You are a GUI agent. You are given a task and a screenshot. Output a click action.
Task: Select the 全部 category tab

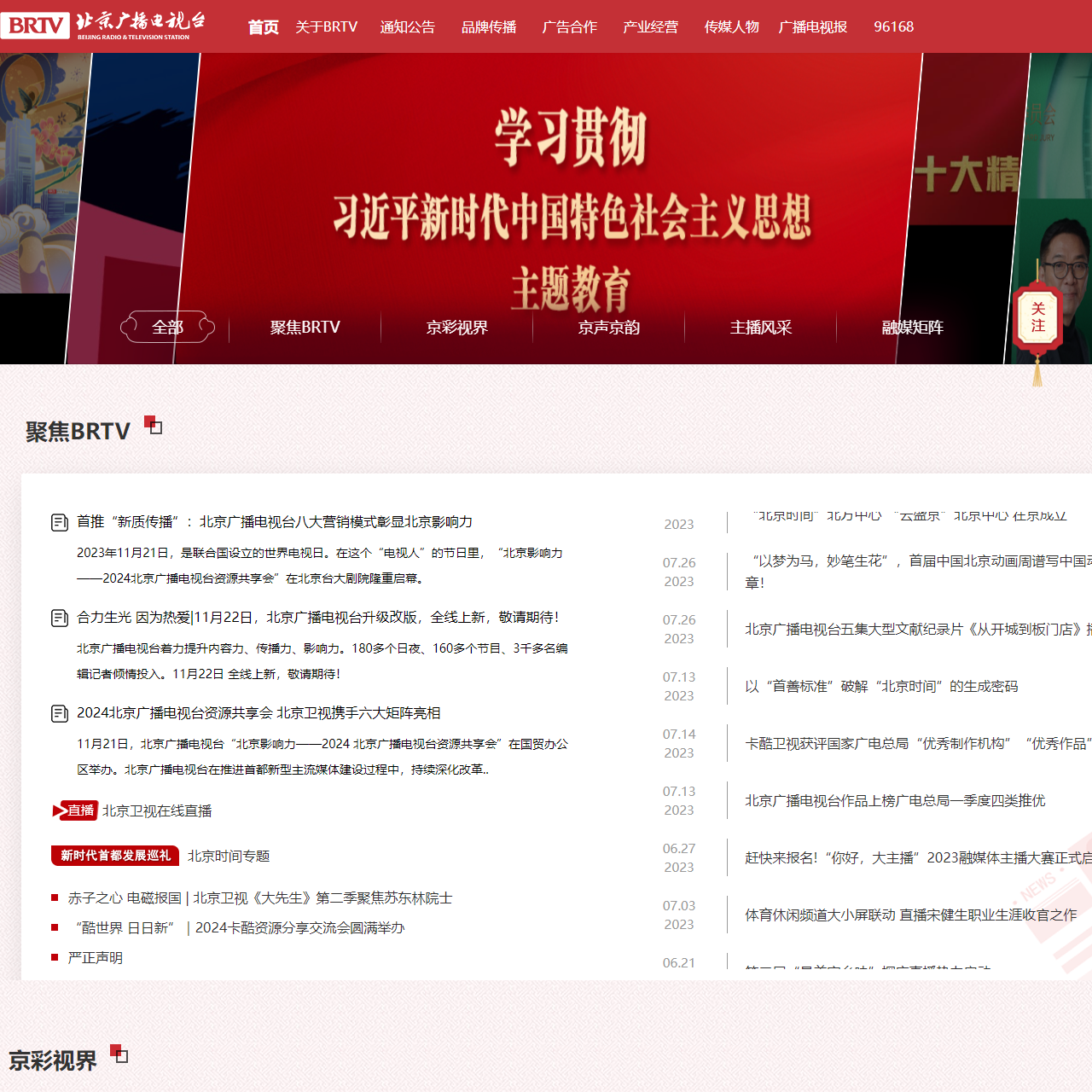(x=167, y=327)
